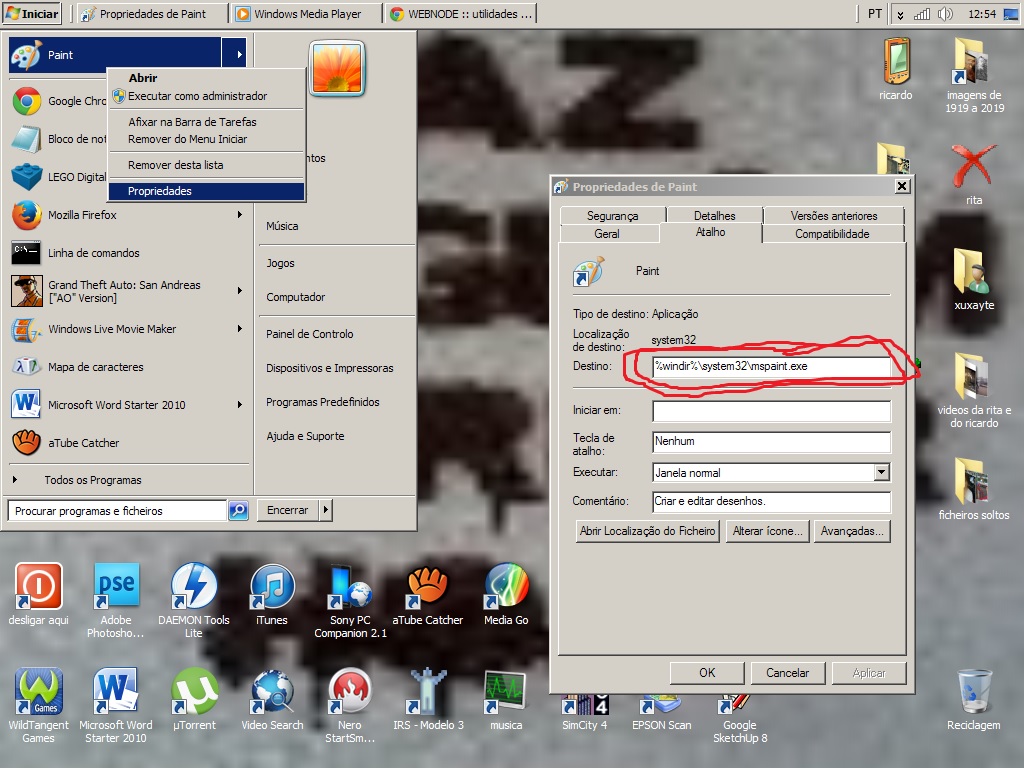1024x768 pixels.
Task: Click the volume speaker tray icon
Action: 945,14
